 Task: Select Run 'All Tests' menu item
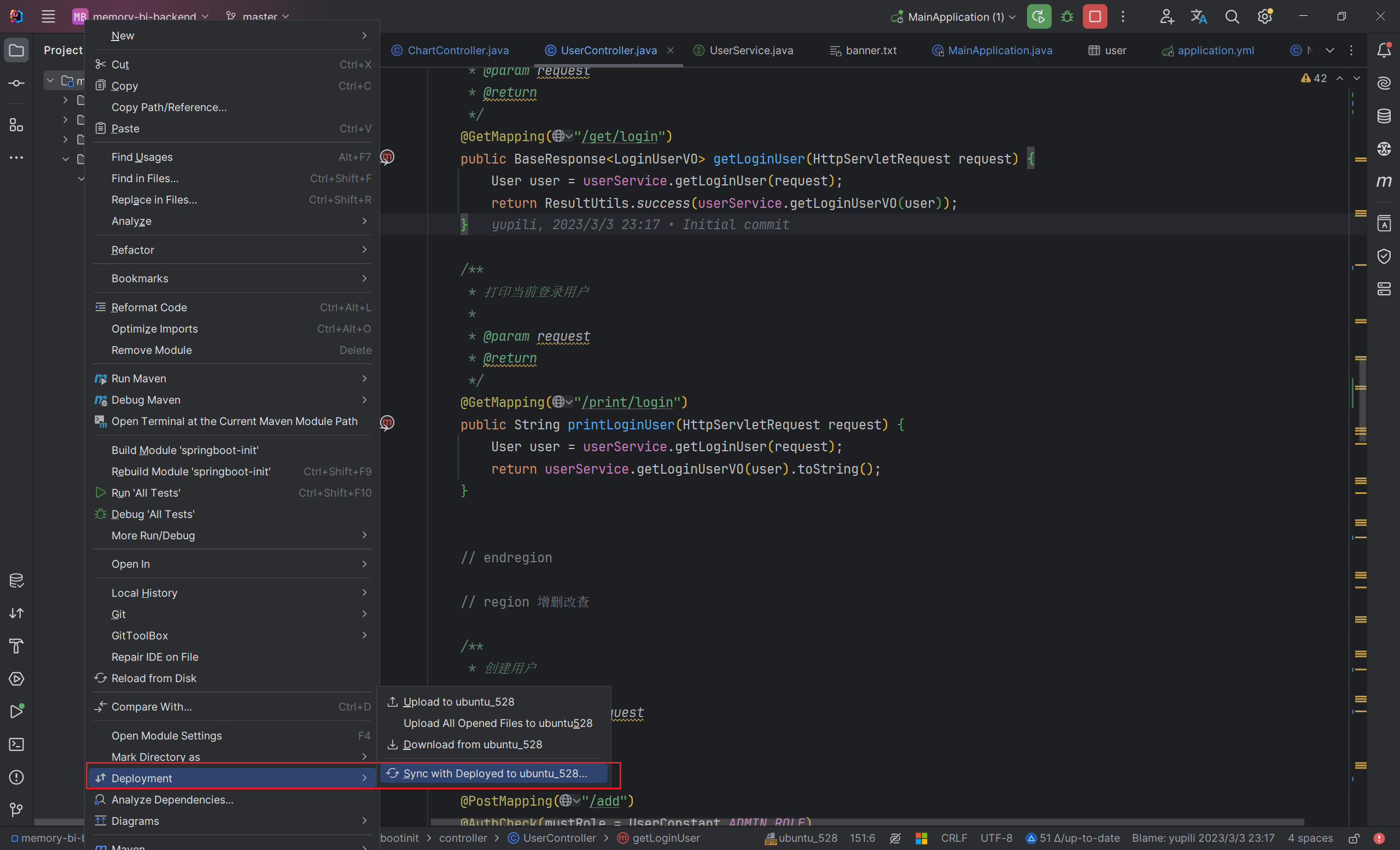point(232,493)
